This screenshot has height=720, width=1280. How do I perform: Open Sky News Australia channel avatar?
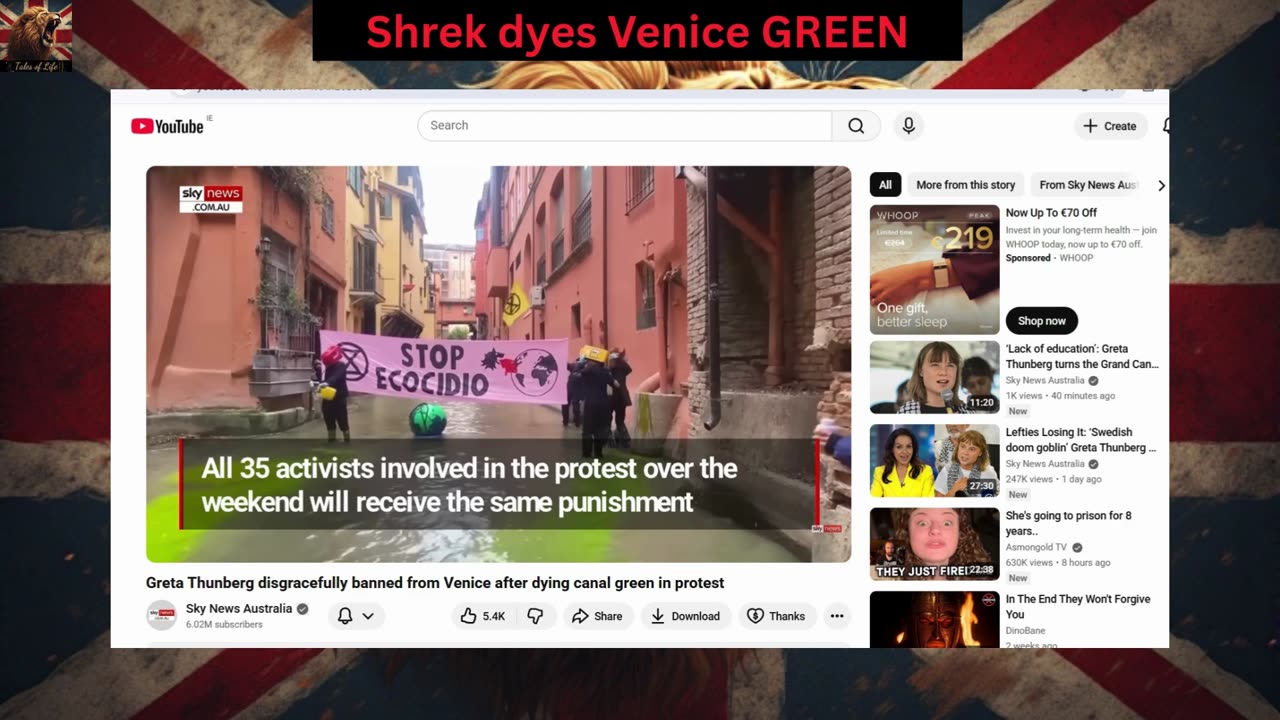161,616
